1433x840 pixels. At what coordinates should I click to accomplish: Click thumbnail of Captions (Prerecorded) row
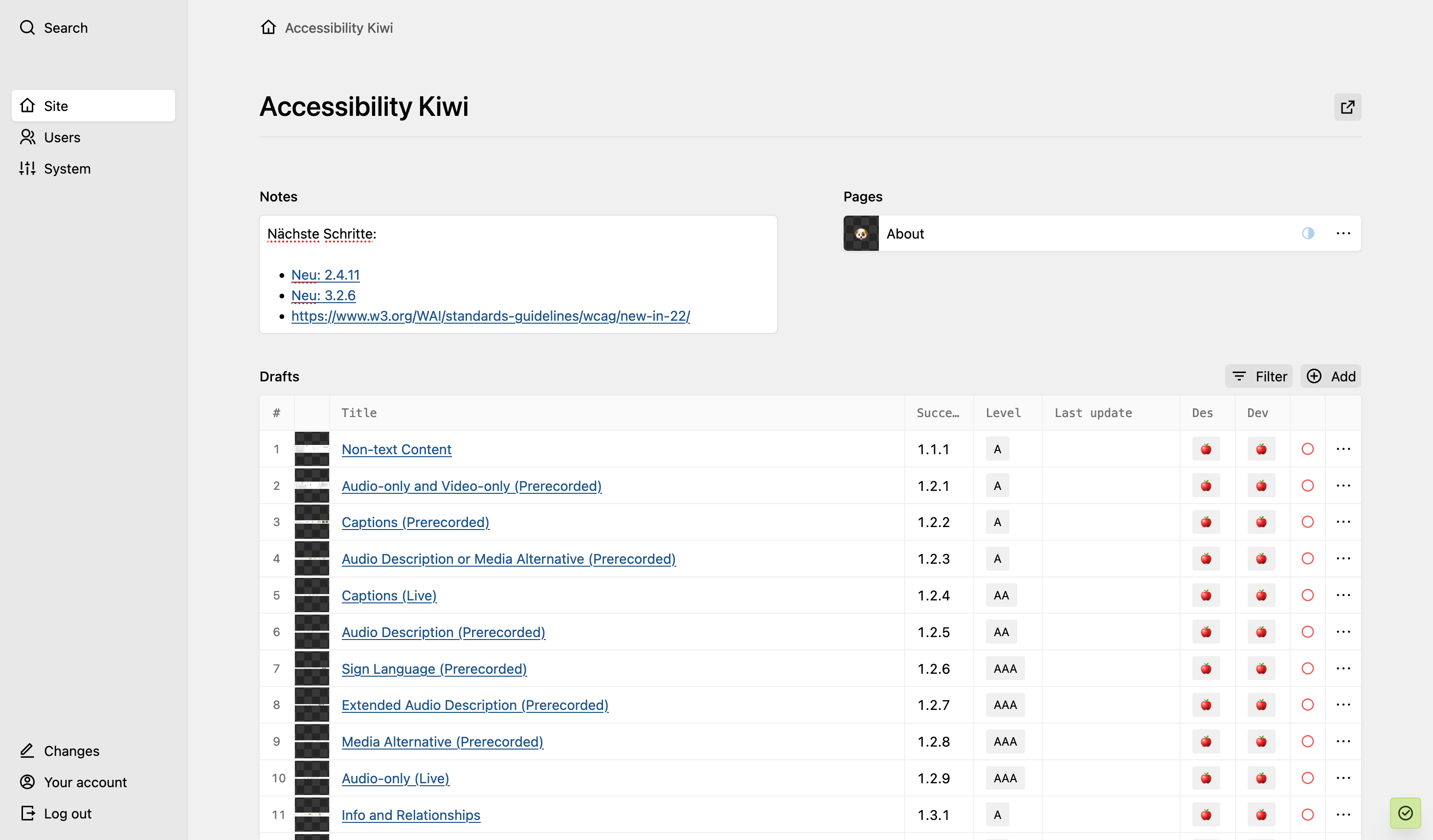pos(312,522)
